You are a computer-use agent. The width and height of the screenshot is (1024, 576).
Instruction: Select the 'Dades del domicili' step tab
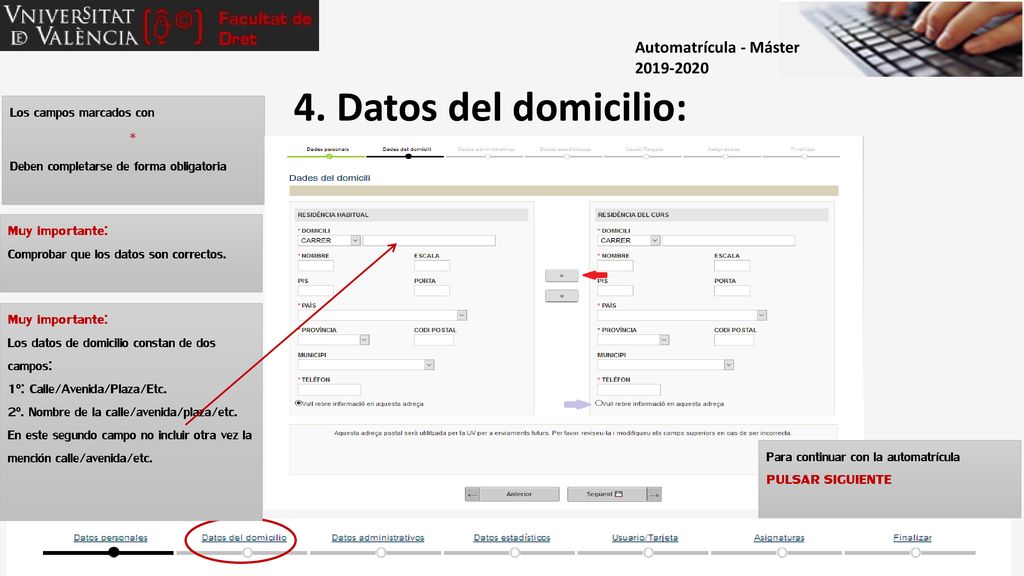[407, 150]
